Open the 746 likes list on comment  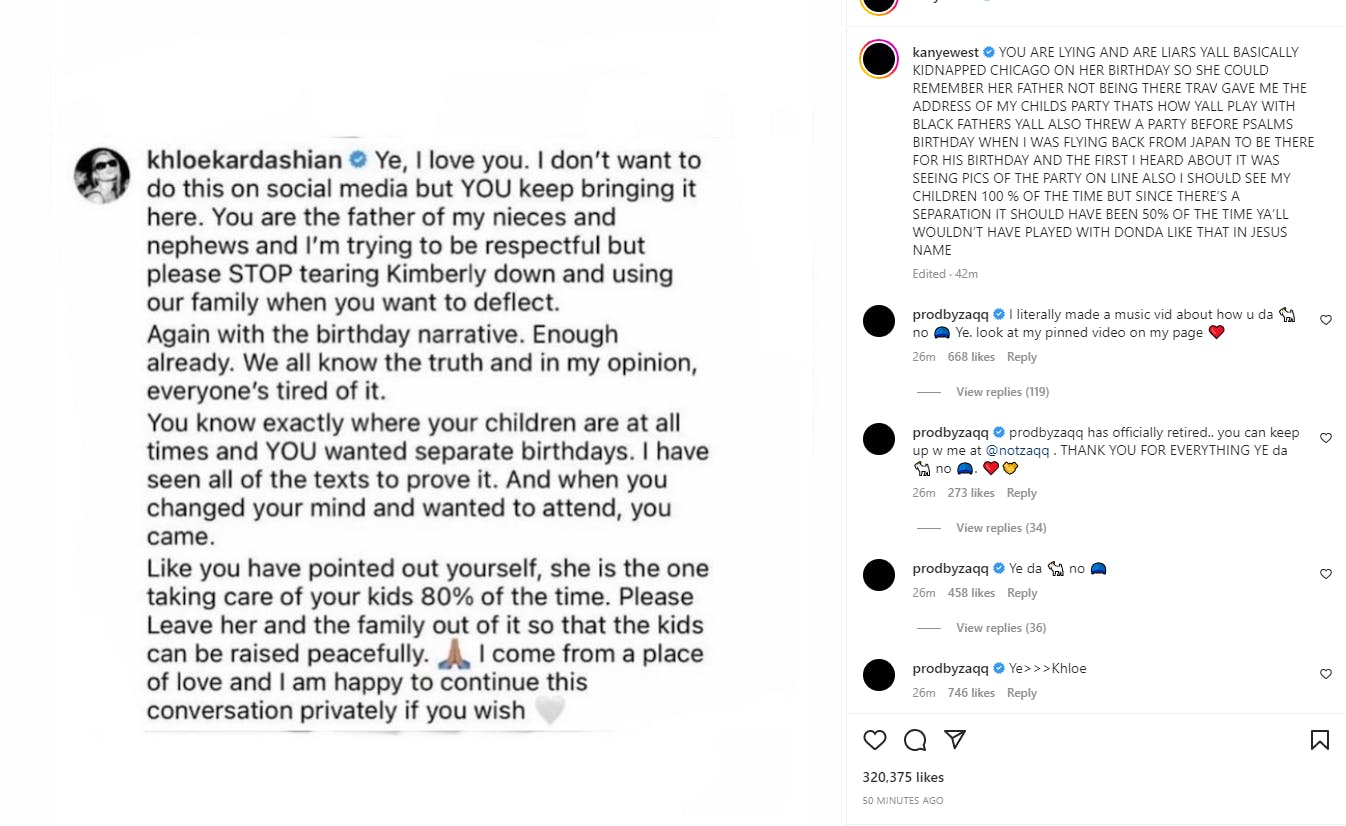coord(971,693)
